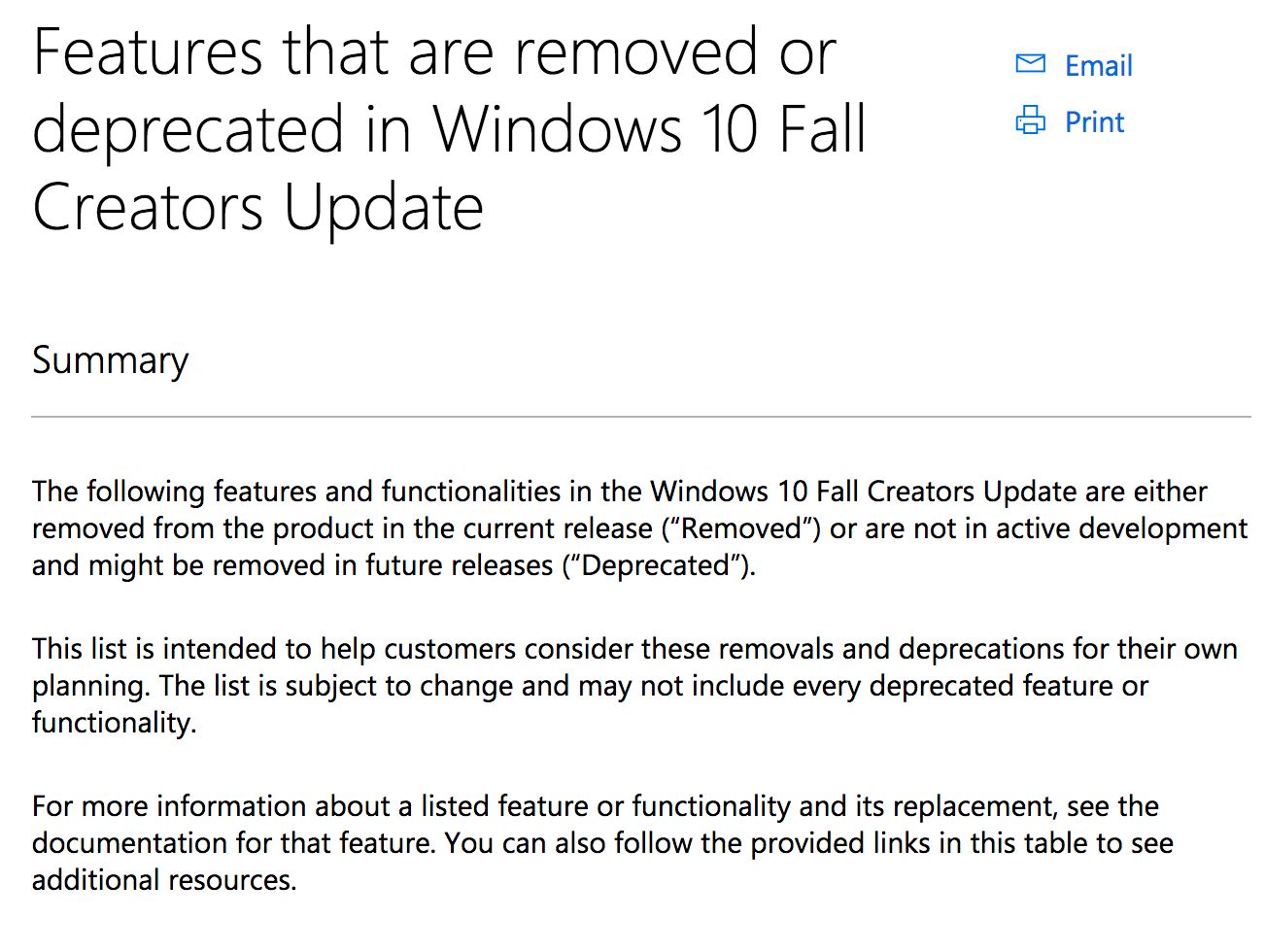This screenshot has height=952, width=1265.
Task: Click the phrase 'documentation for that feature'
Action: 233,843
